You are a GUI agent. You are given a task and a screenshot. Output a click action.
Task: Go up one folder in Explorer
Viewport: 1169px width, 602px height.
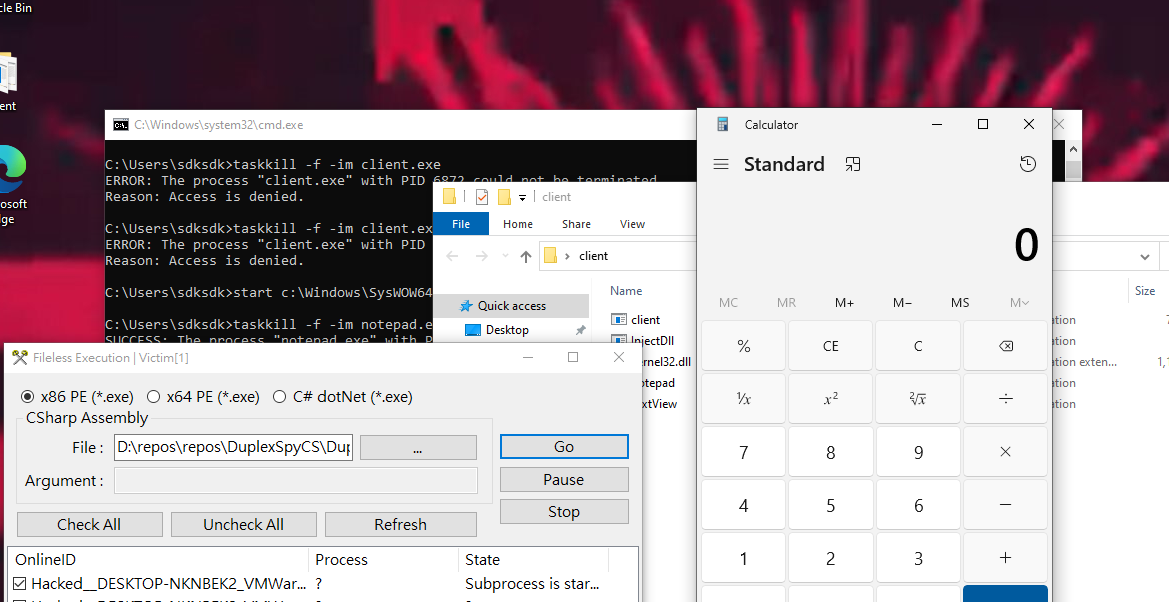point(526,256)
